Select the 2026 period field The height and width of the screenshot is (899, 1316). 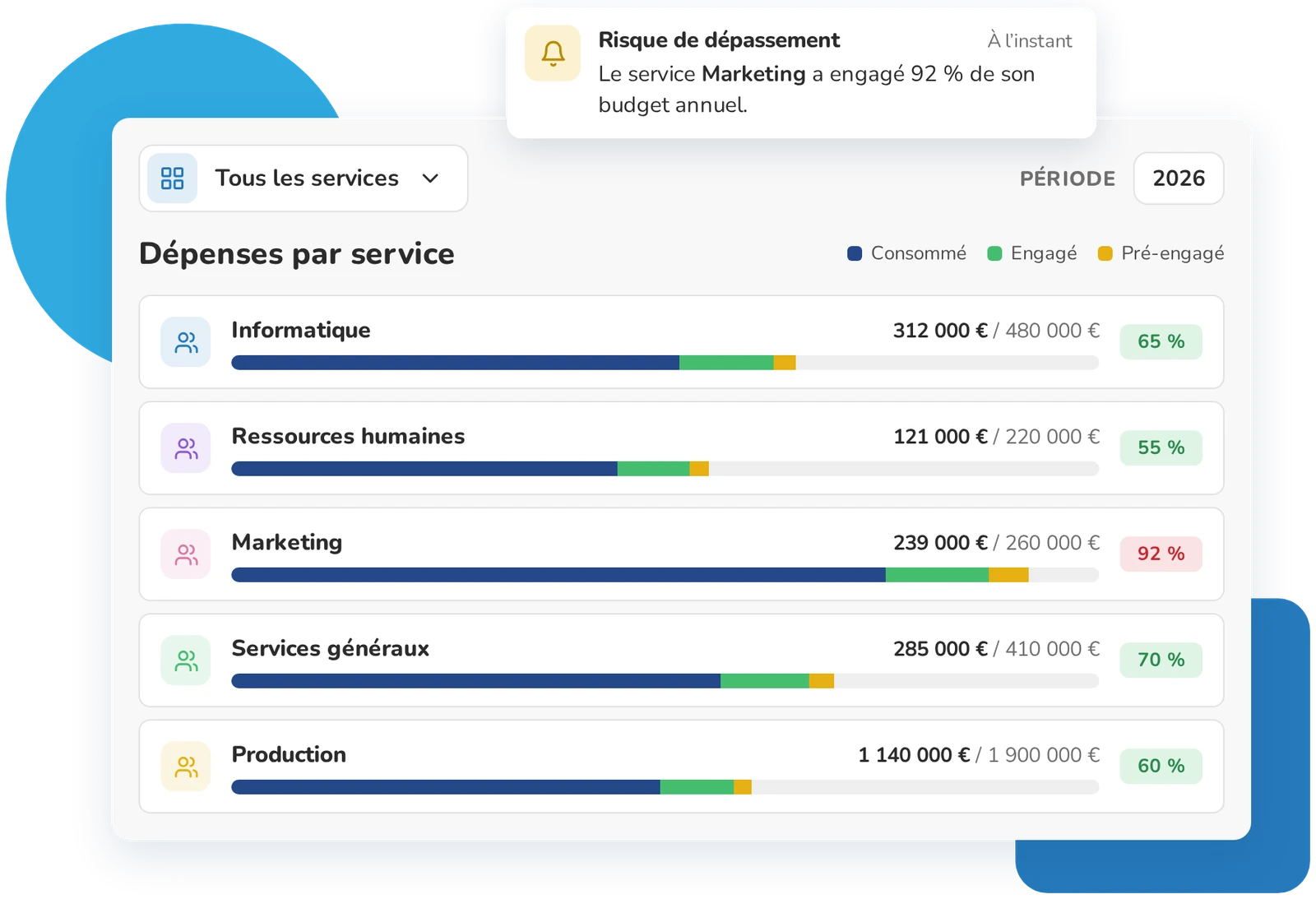coord(1178,178)
